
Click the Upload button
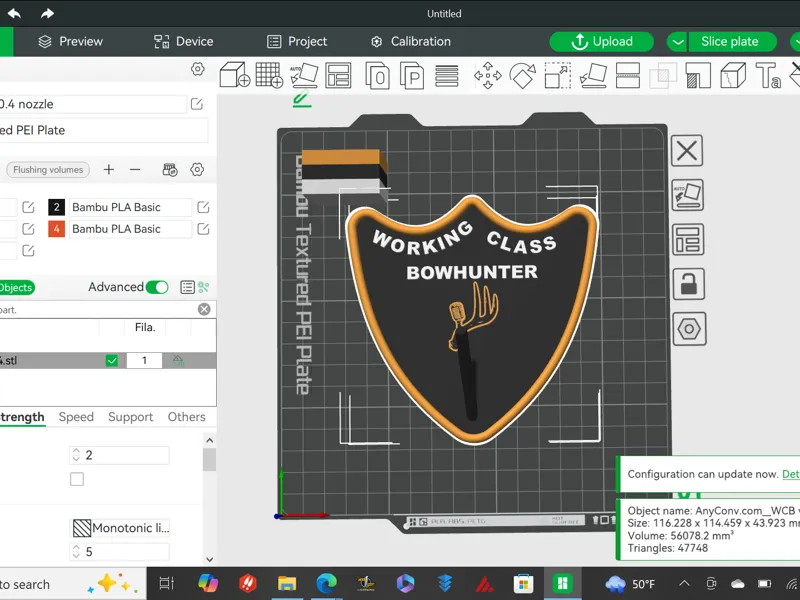point(602,42)
